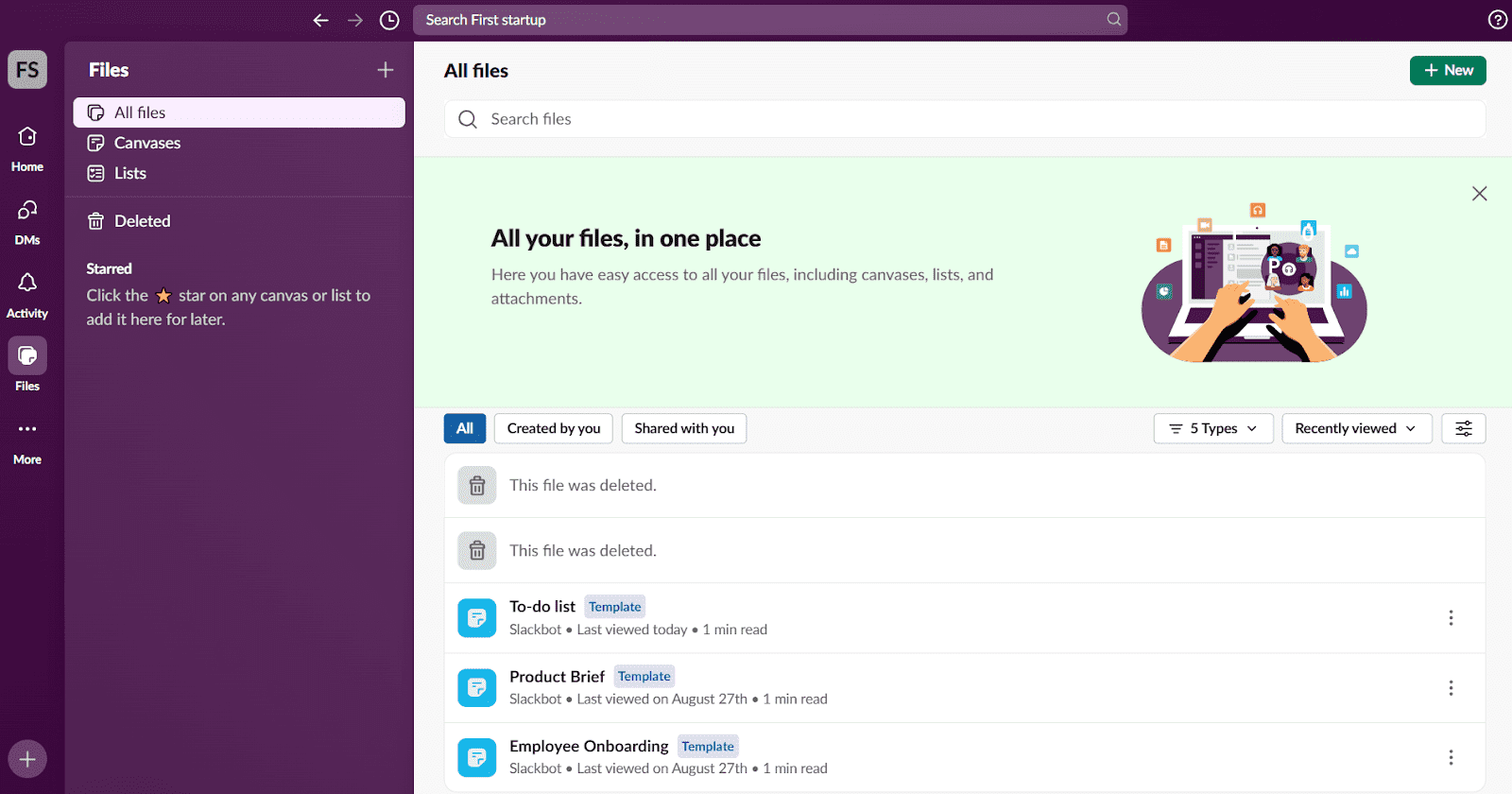Viewport: 1512px width, 794px height.
Task: Open DMs from the left rail
Action: coord(27,211)
